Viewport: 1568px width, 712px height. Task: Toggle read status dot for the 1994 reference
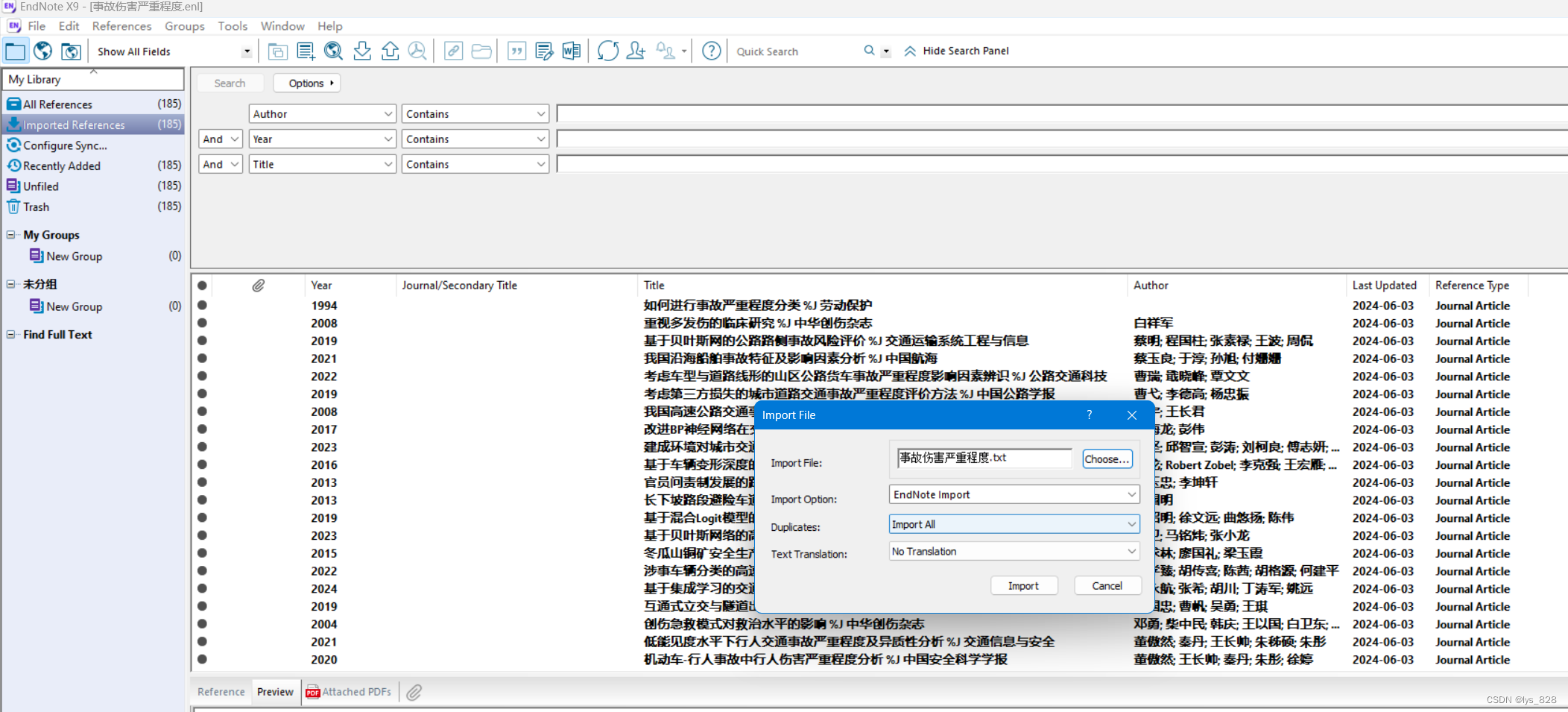(202, 305)
